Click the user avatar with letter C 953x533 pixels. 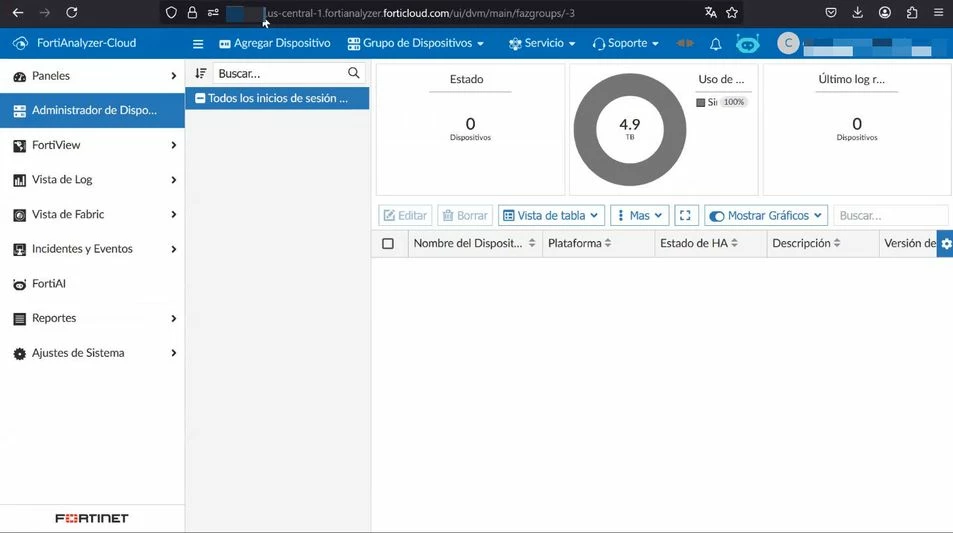tap(788, 43)
